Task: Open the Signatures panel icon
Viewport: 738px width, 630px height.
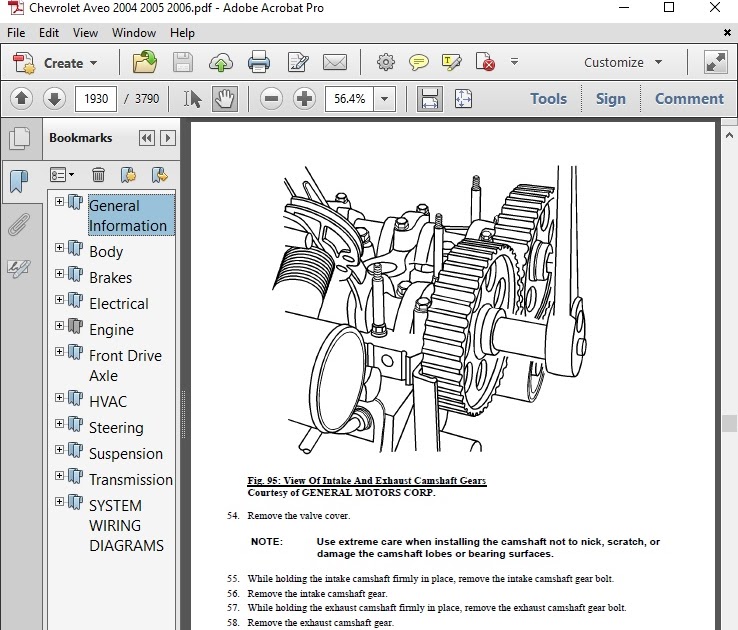Action: point(19,268)
